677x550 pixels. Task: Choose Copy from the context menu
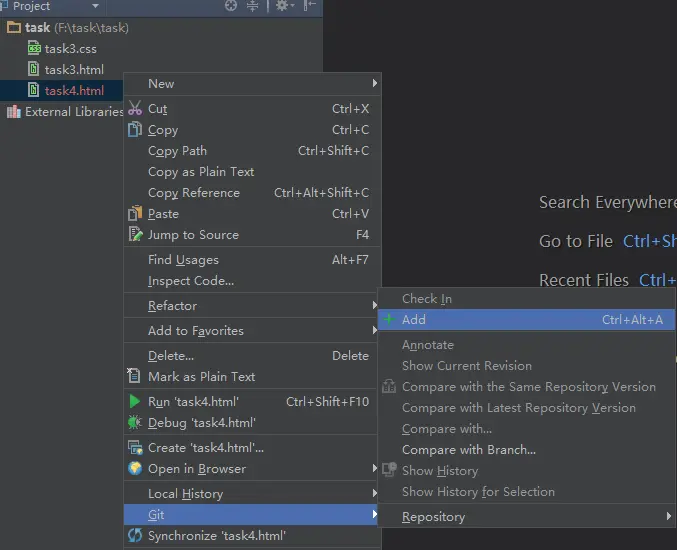(x=253, y=130)
